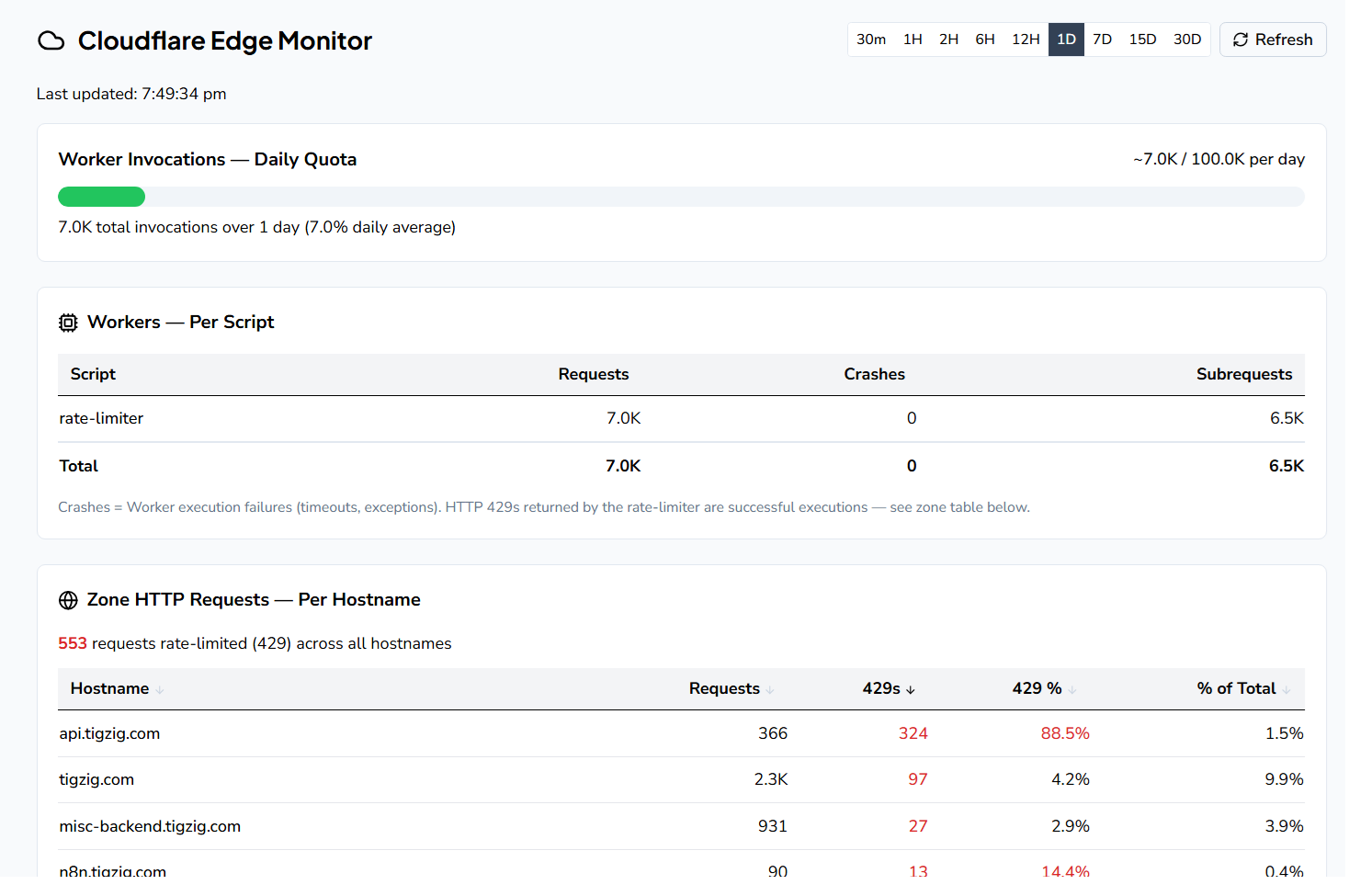Viewport: 1349px width, 896px height.
Task: Click the api.tigzig.com hostname
Action: pos(109,734)
